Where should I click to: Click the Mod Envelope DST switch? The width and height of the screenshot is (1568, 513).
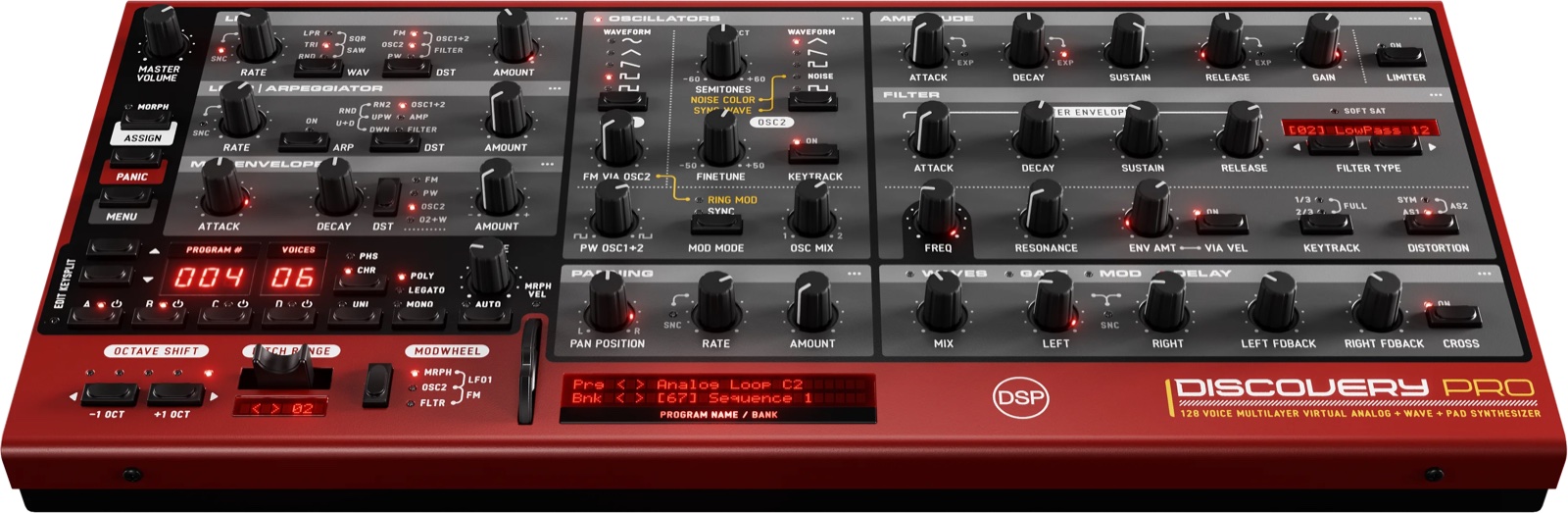tap(386, 198)
